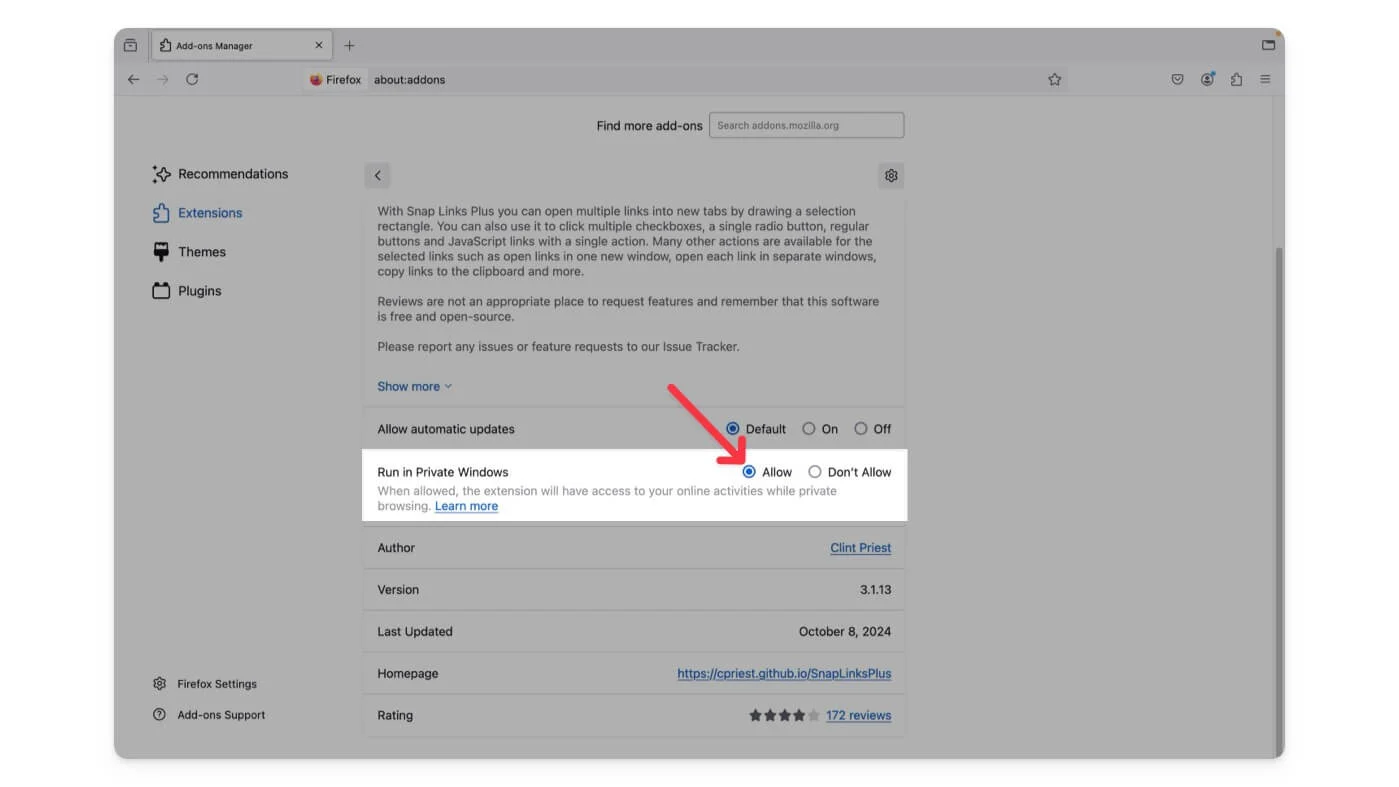The width and height of the screenshot is (1399, 787).
Task: Go back using the browser back arrow
Action: click(x=134, y=79)
